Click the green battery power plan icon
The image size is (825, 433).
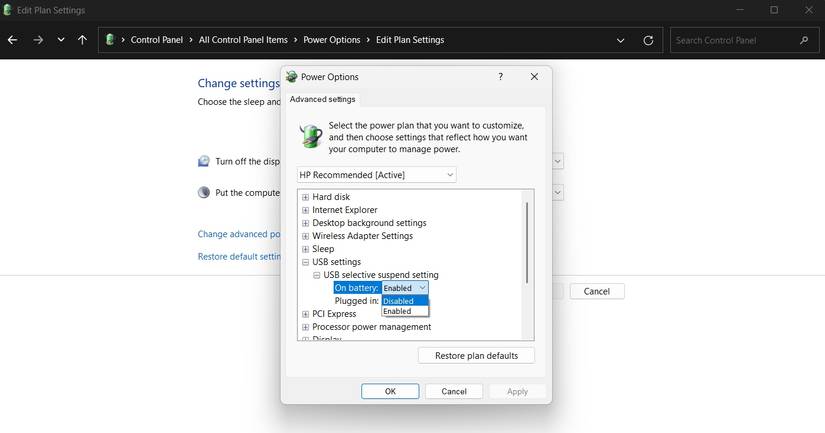click(x=310, y=136)
